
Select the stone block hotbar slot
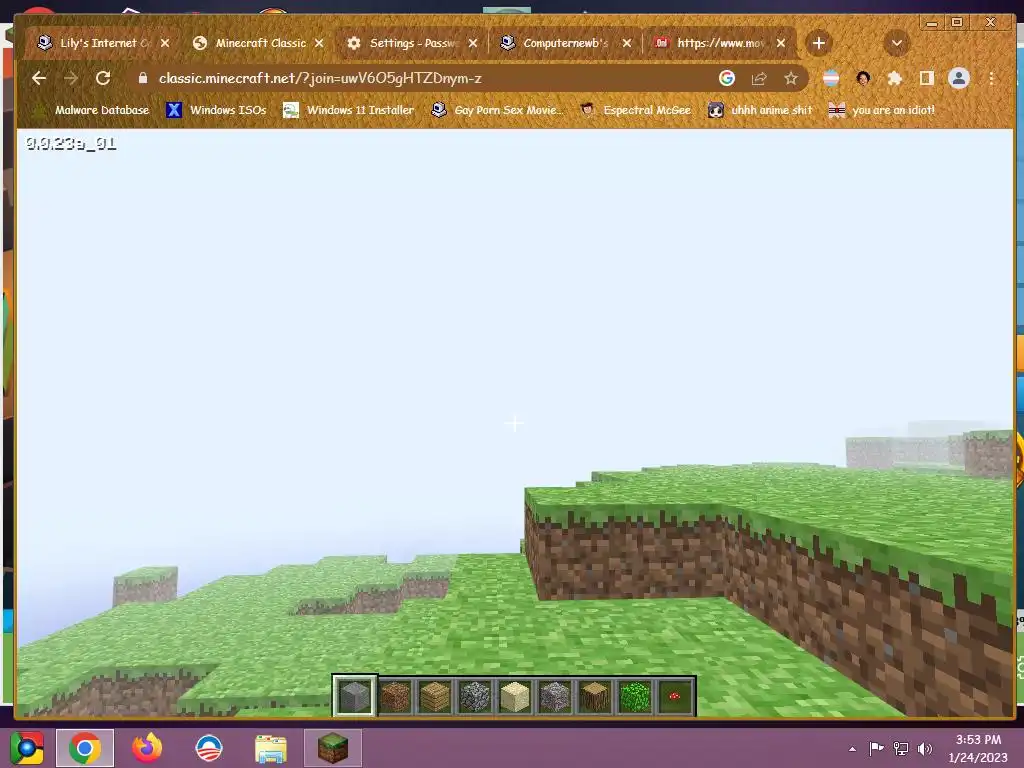355,696
